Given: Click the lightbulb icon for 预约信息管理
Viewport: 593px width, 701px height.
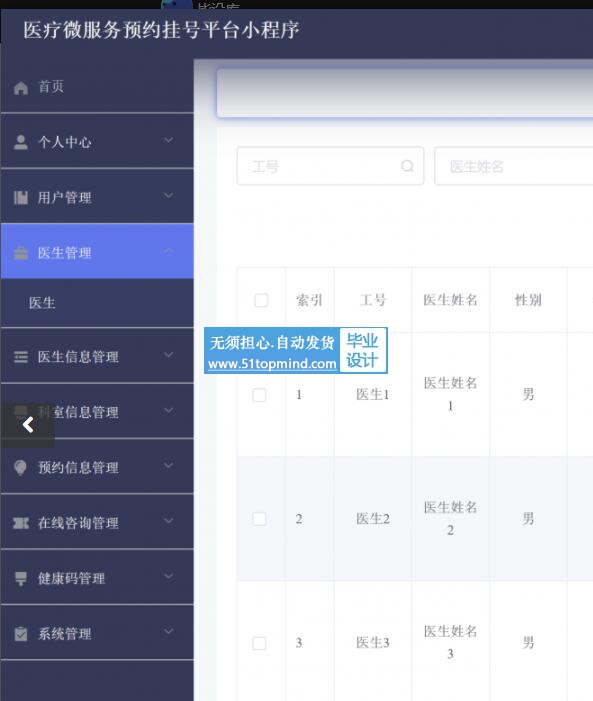Looking at the screenshot, I should coord(21,468).
